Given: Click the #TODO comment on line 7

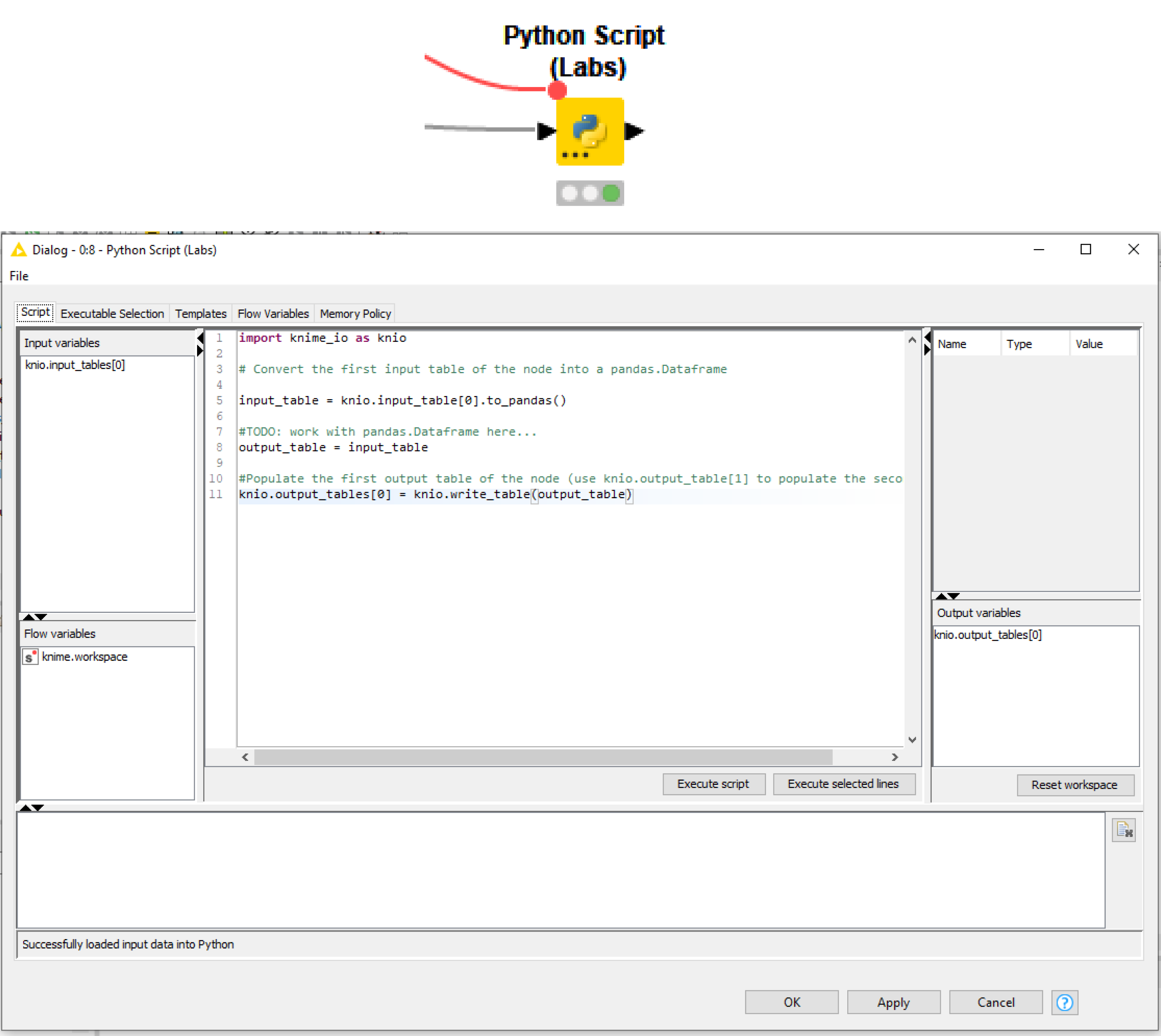Looking at the screenshot, I should 388,431.
